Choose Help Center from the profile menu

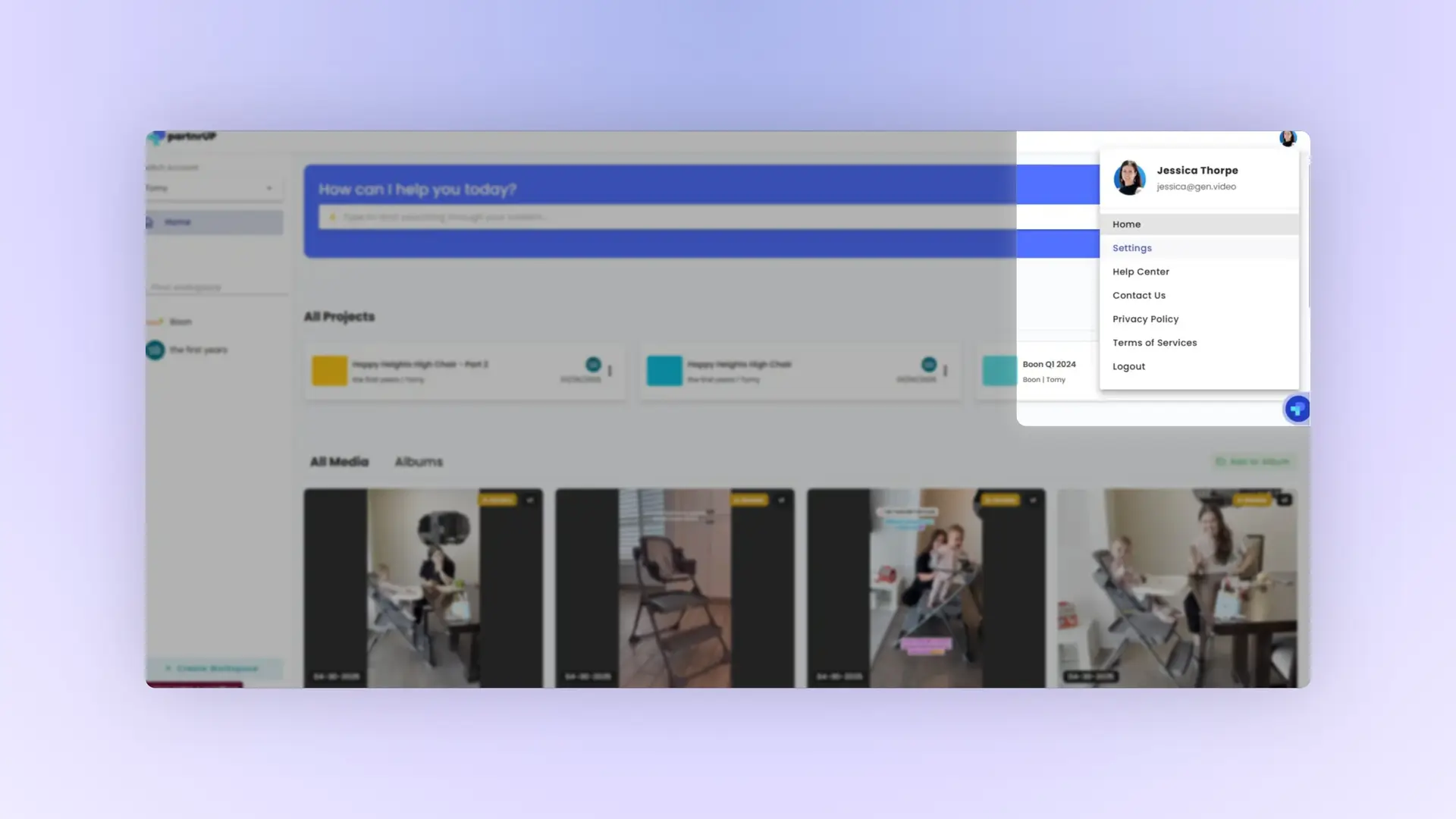pyautogui.click(x=1141, y=271)
